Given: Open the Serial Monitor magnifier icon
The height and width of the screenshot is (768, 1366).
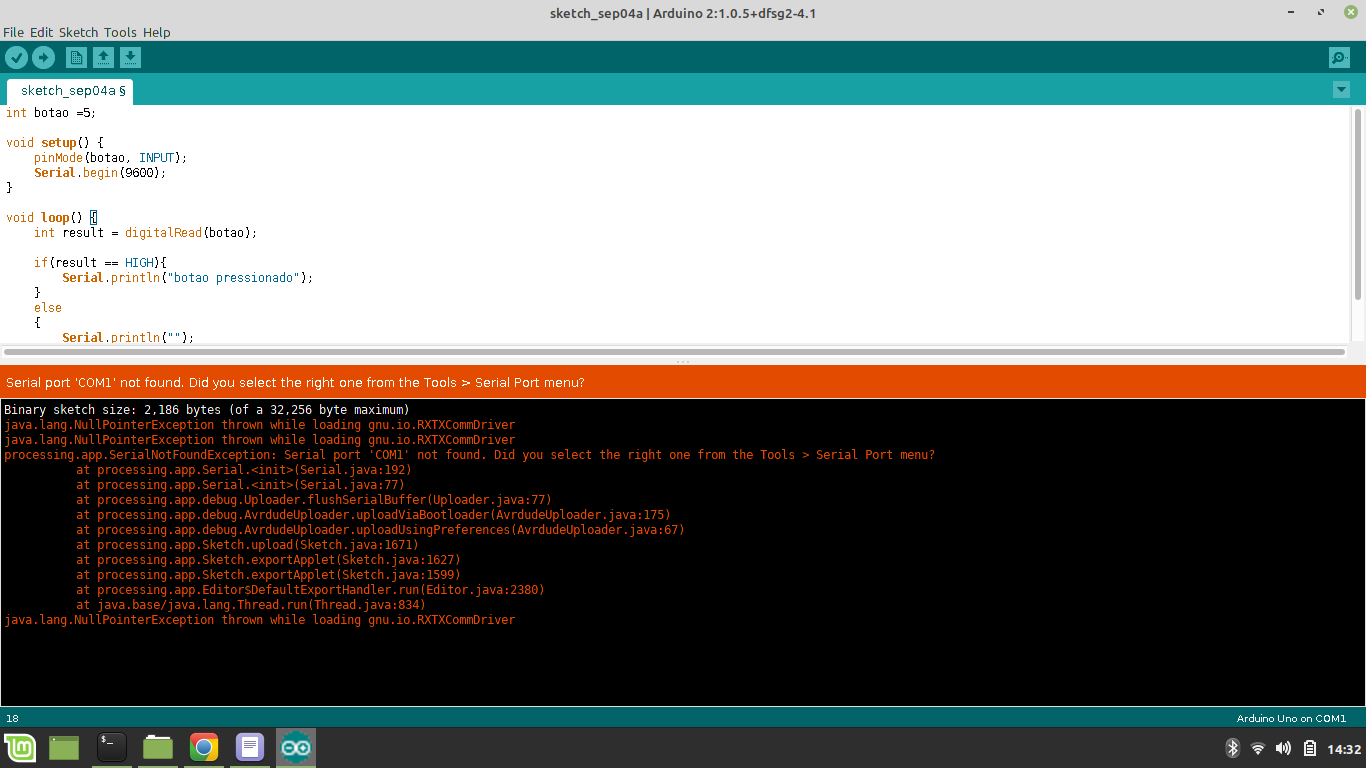Looking at the screenshot, I should pos(1339,57).
